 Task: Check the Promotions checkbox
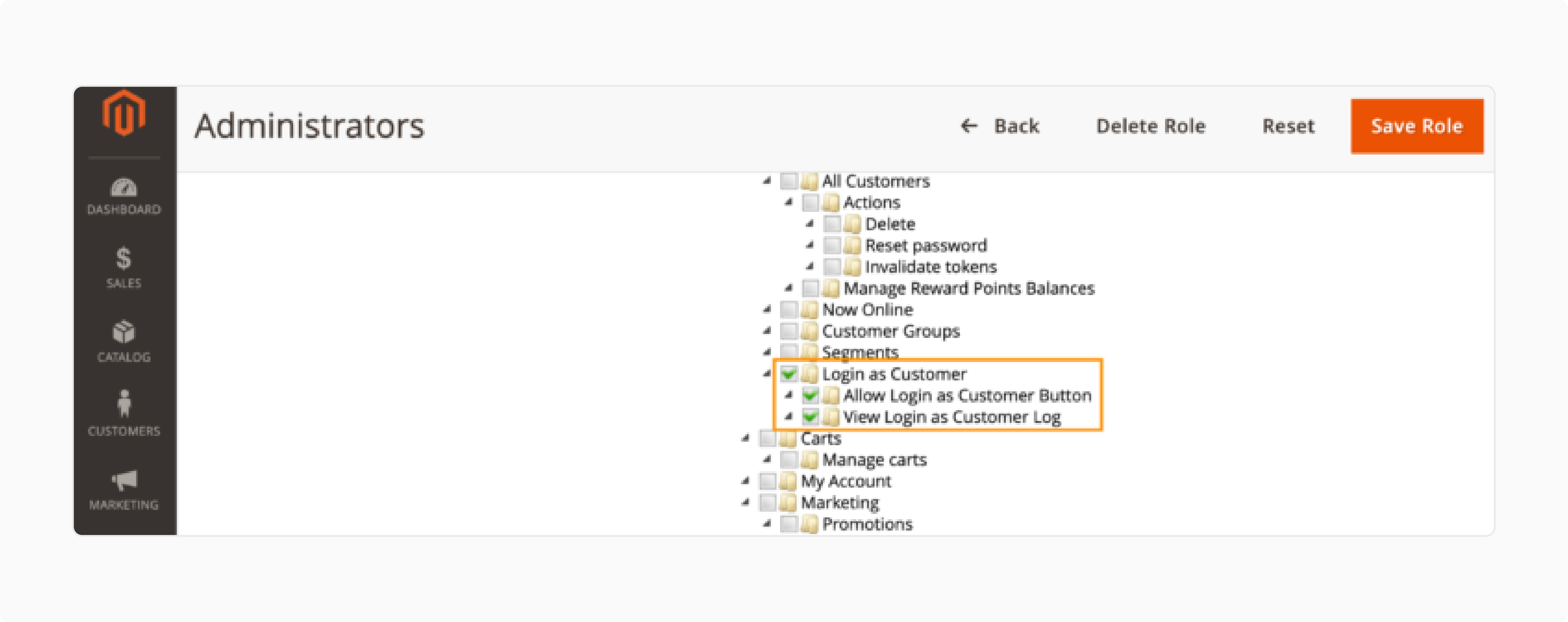(x=789, y=524)
